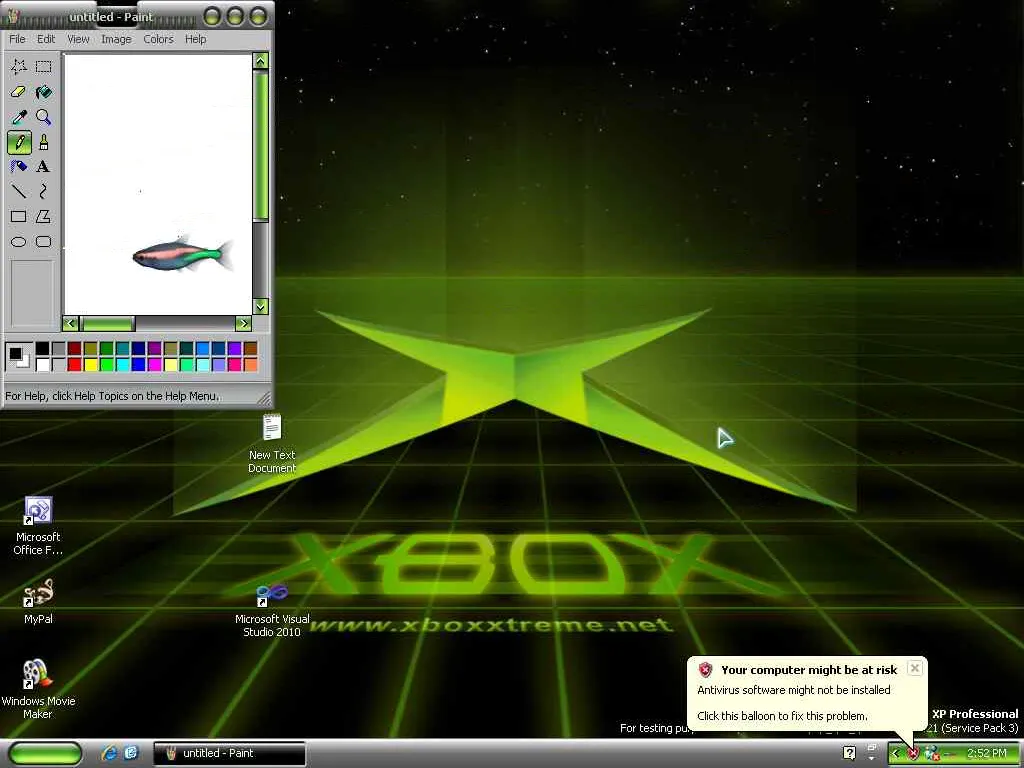Screen dimensions: 1024x768
Task: Click the antivirus warning balloon
Action: coord(807,696)
